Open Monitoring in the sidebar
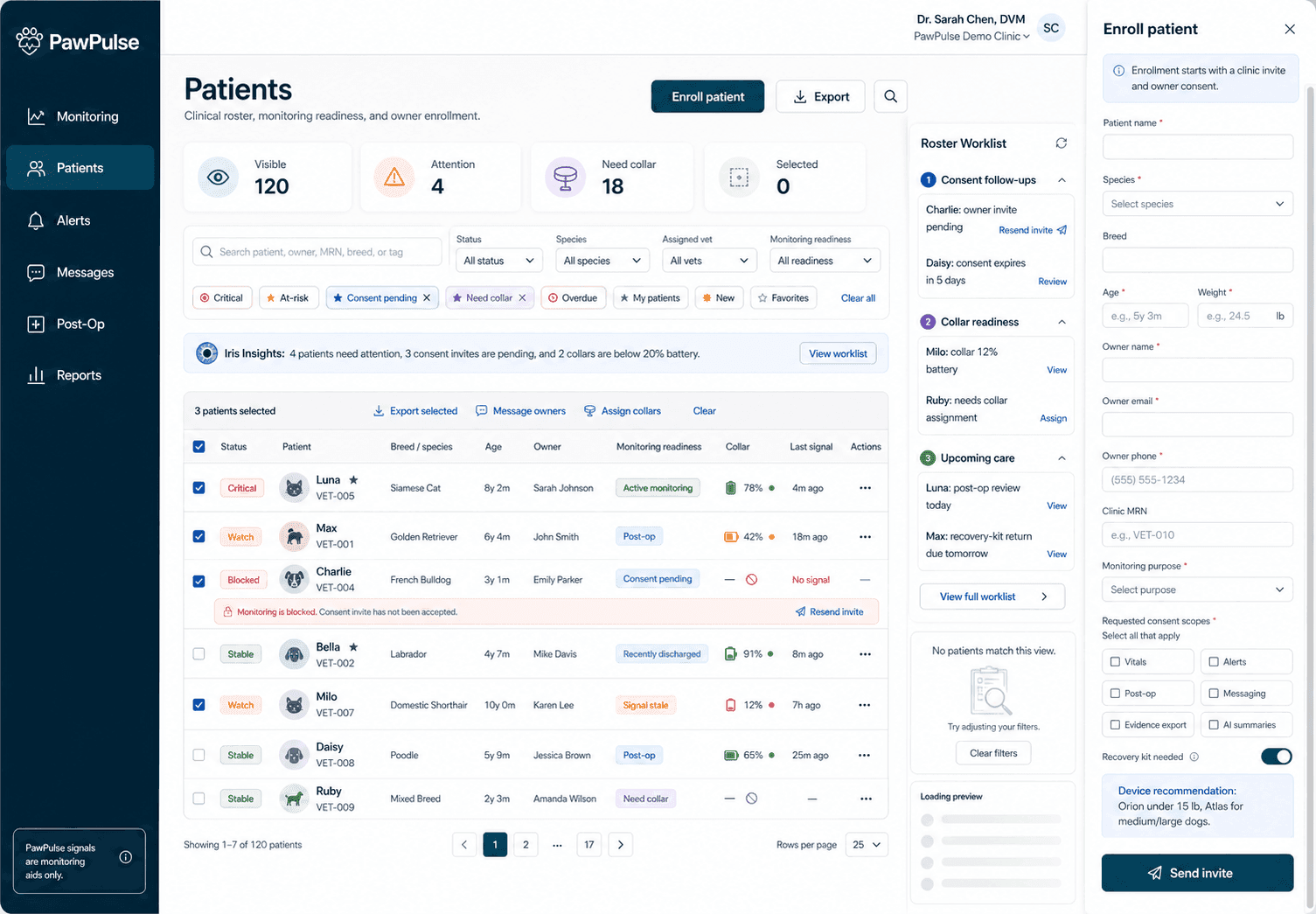The image size is (1316, 914). (x=80, y=116)
